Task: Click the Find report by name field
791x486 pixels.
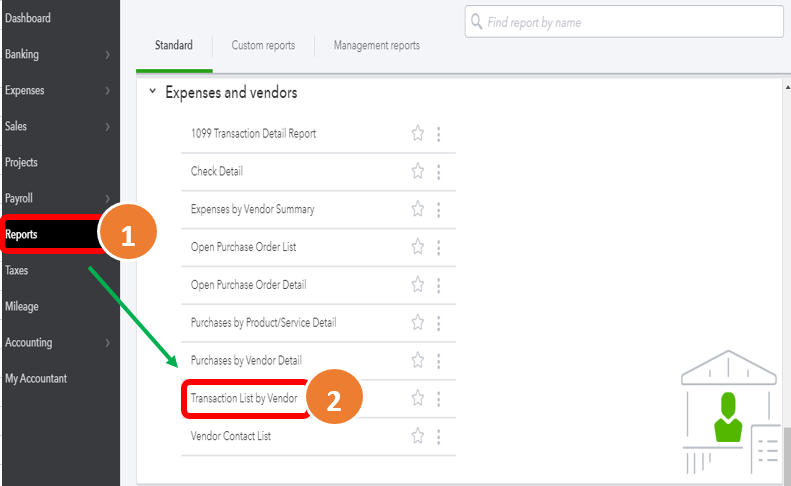Action: click(630, 22)
